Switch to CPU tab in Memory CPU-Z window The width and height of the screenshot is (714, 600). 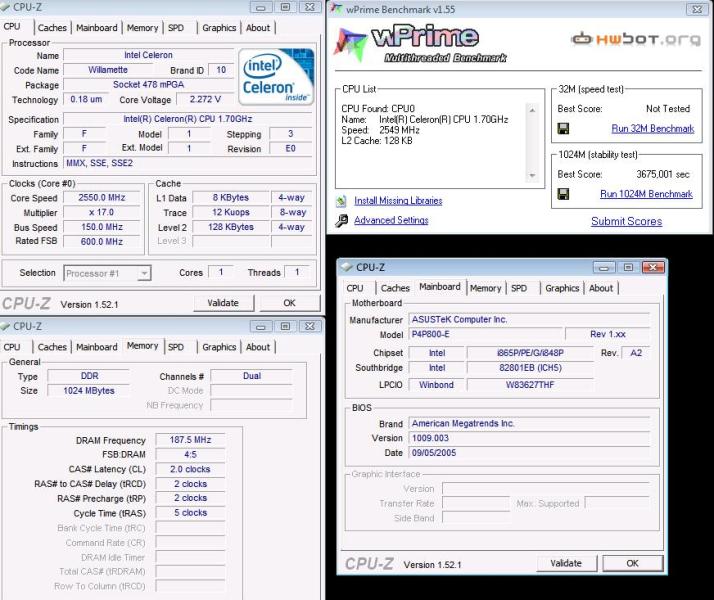[x=12, y=347]
